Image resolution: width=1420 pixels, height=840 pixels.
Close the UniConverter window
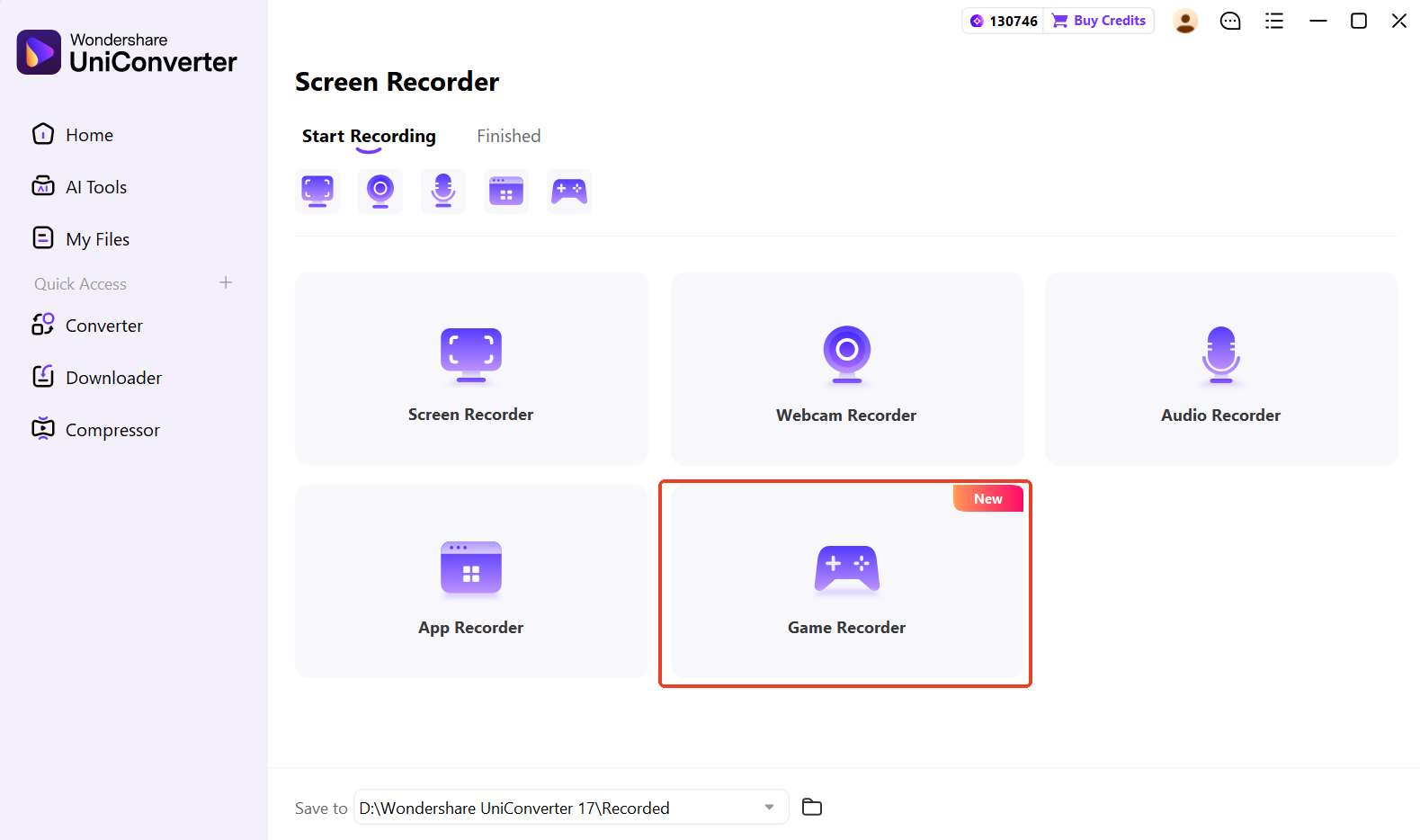click(1399, 21)
